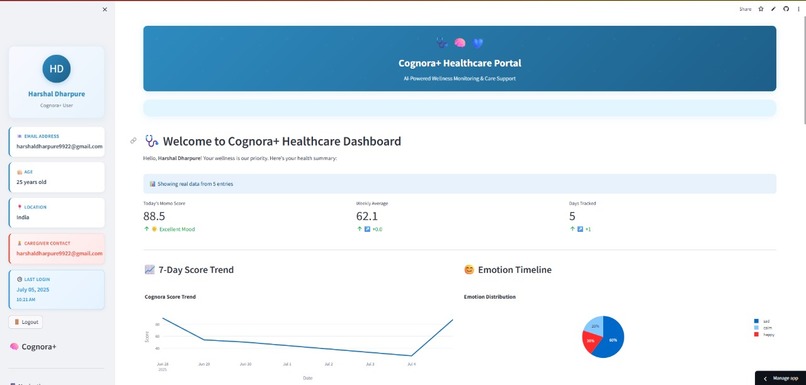Click the bar chart icon in the real data notice
The width and height of the screenshot is (806, 385).
point(152,184)
